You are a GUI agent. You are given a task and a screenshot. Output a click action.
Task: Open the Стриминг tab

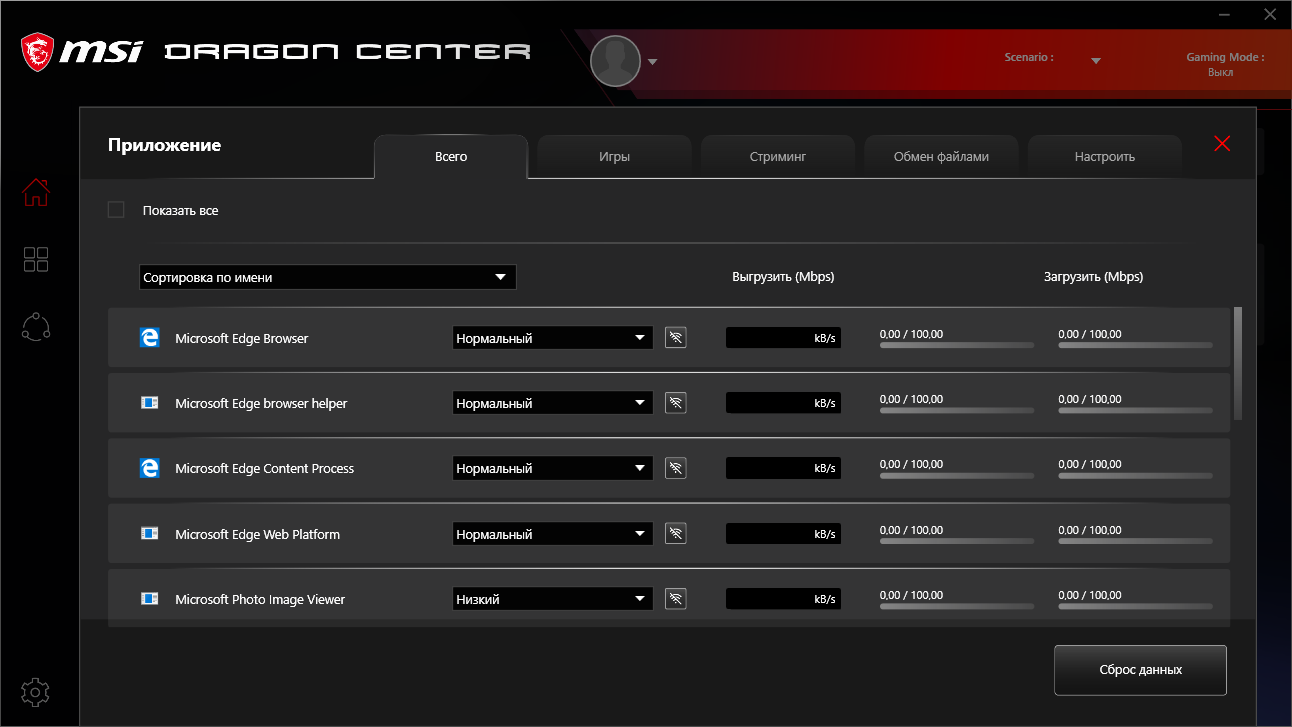point(777,156)
